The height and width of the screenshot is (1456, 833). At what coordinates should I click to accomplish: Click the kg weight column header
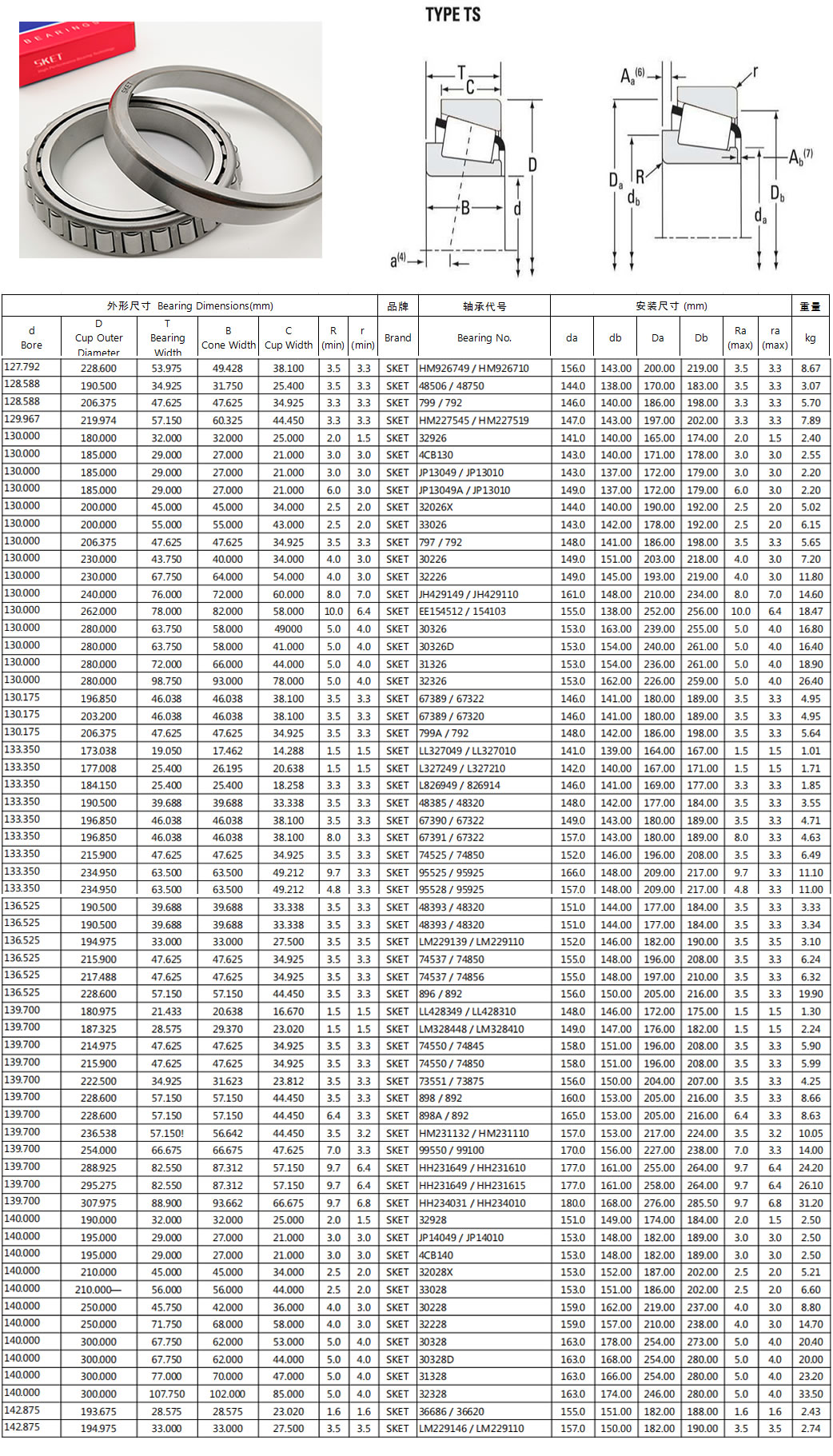click(x=810, y=338)
